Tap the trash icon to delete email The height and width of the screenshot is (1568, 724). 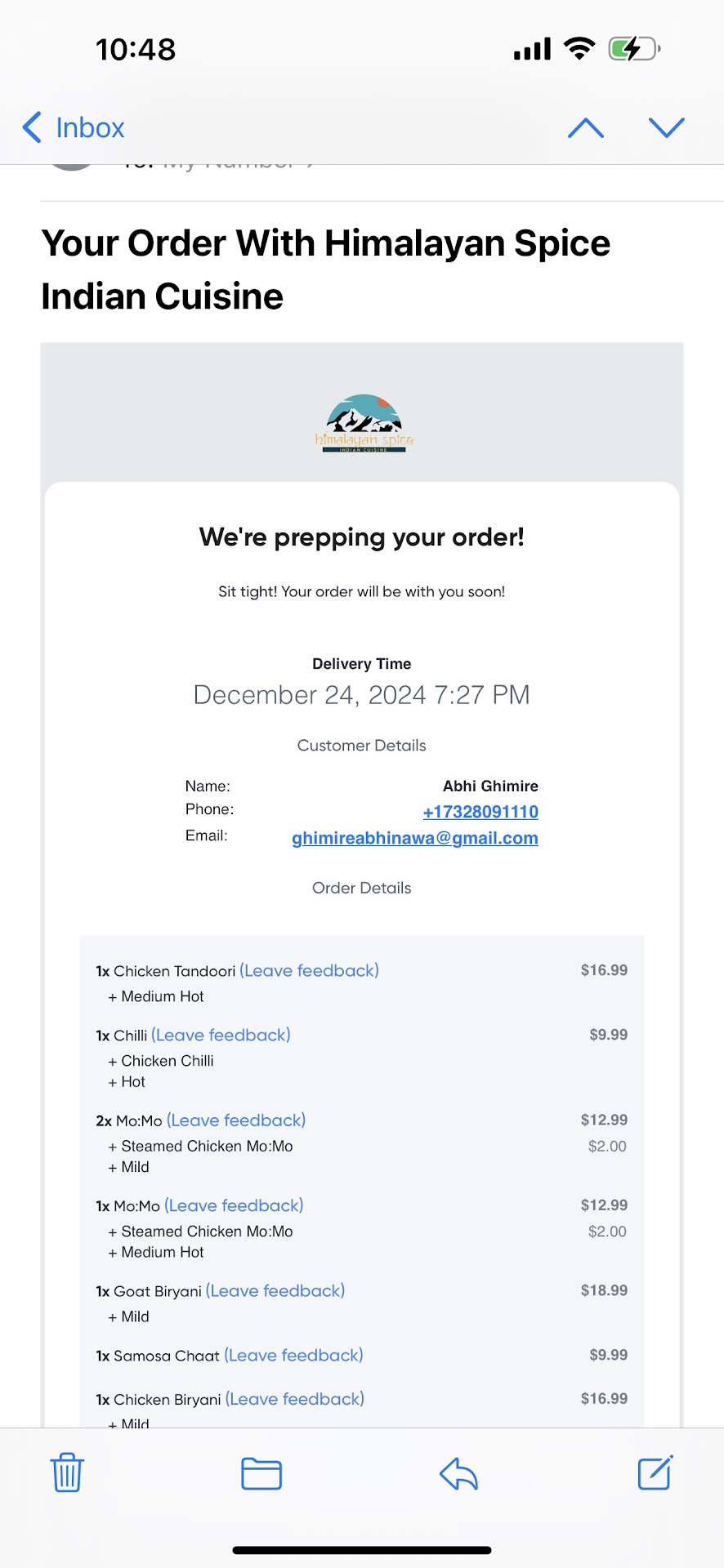[x=67, y=1472]
